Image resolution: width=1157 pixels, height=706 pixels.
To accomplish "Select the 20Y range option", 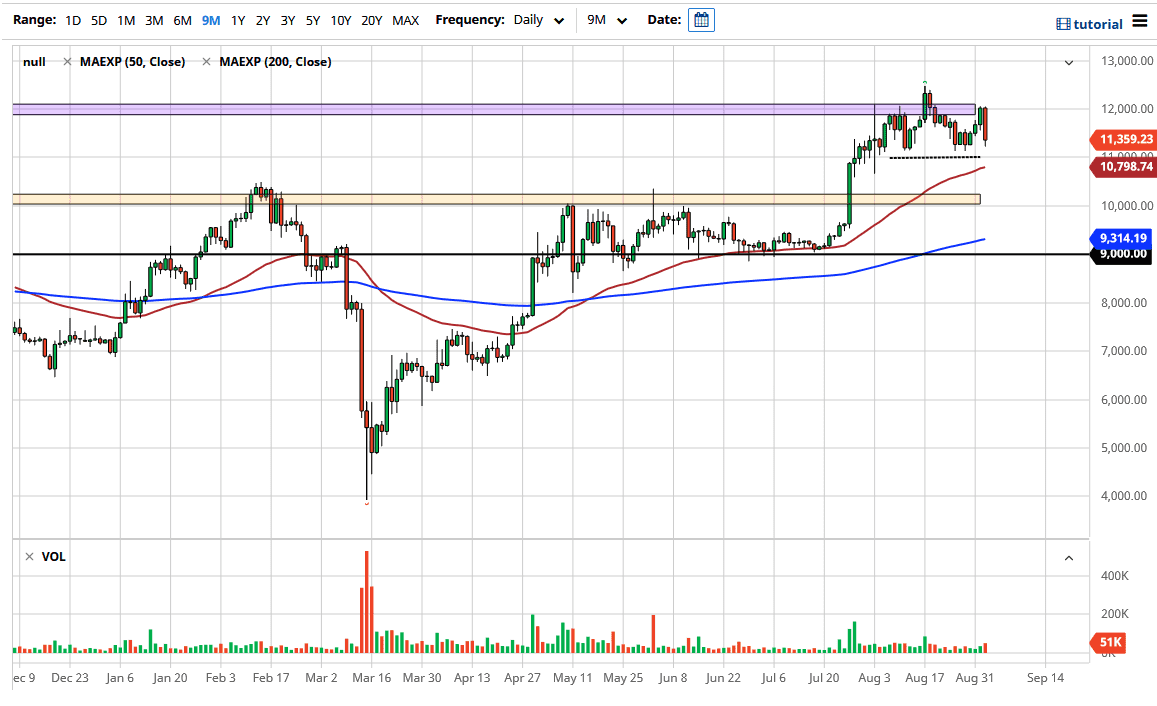I will pos(370,19).
